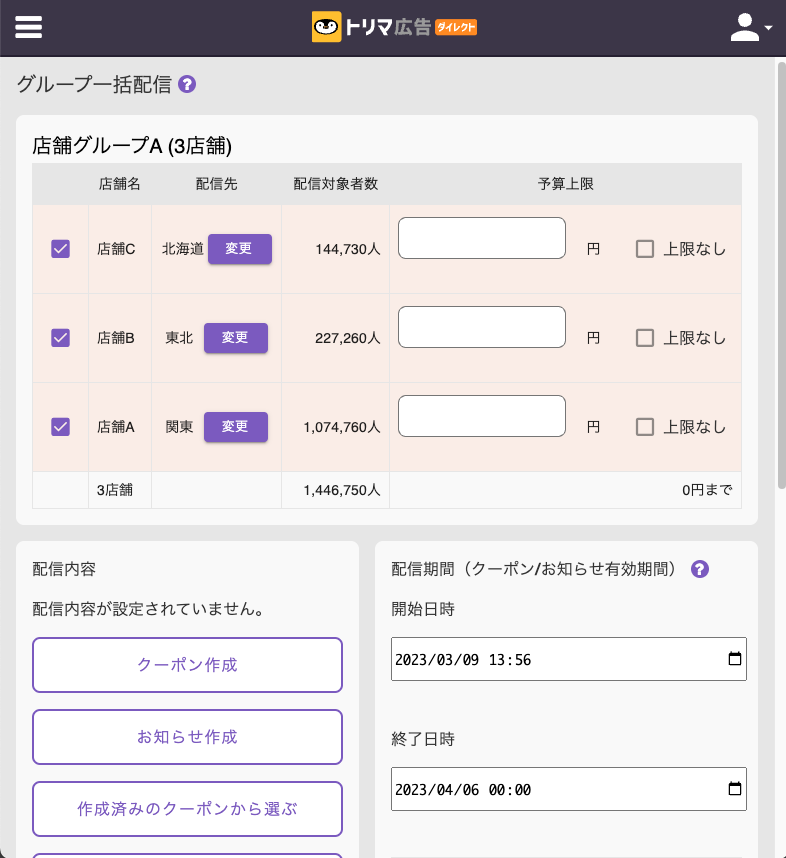Open calendar picker for 開始日時
Image resolution: width=786 pixels, height=858 pixels.
pyautogui.click(x=735, y=658)
